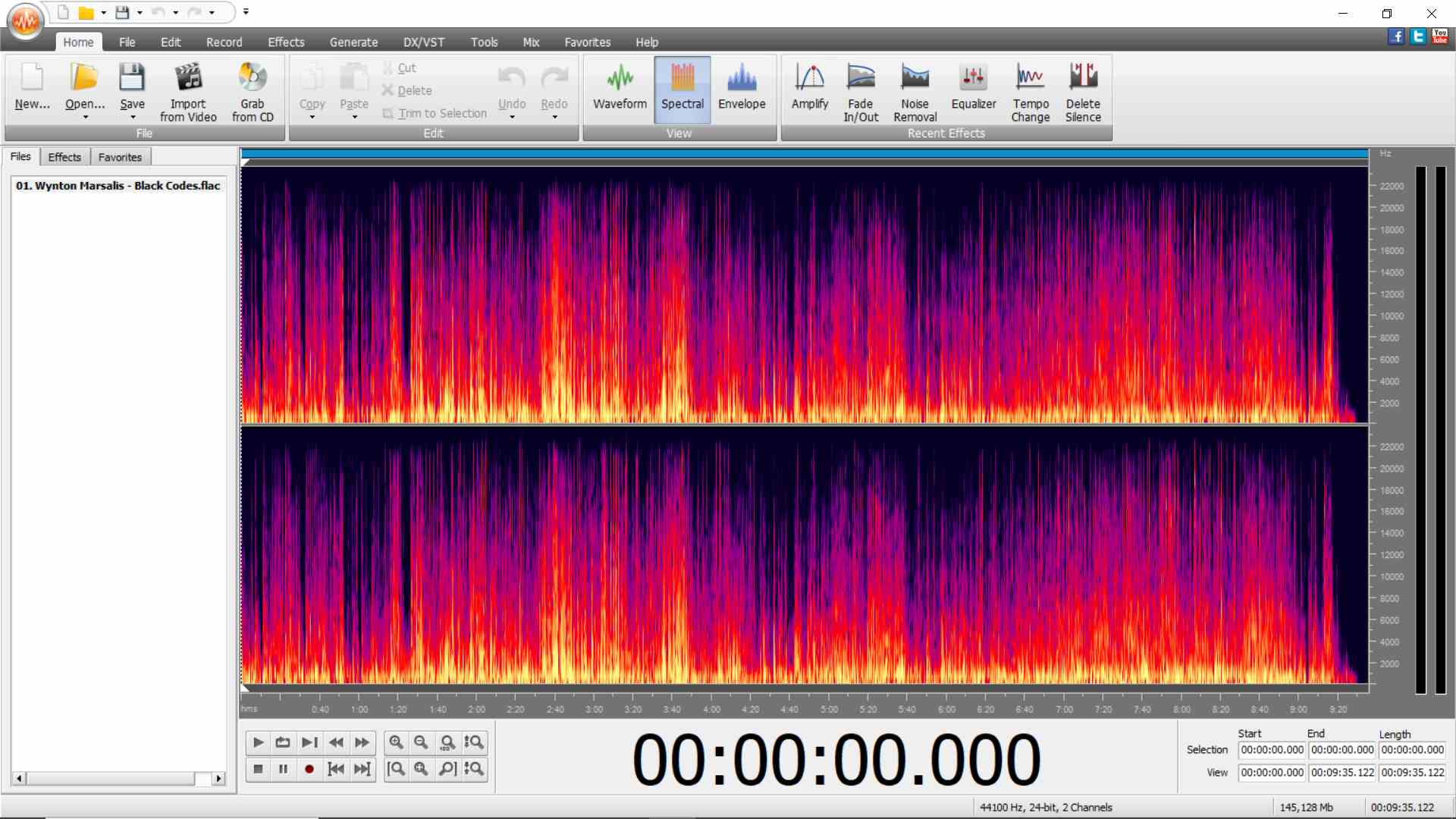The height and width of the screenshot is (819, 1456).
Task: Open the File ribbon tab
Action: coord(127,42)
